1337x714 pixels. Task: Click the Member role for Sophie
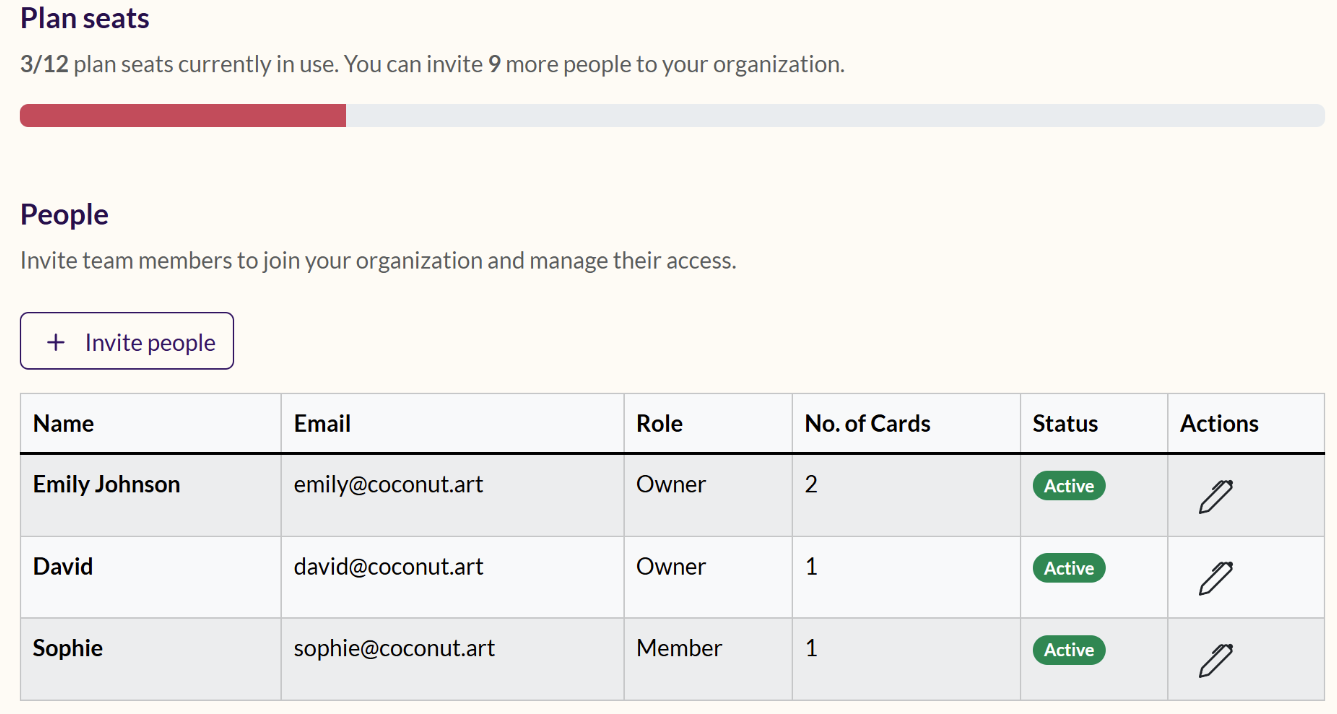679,649
